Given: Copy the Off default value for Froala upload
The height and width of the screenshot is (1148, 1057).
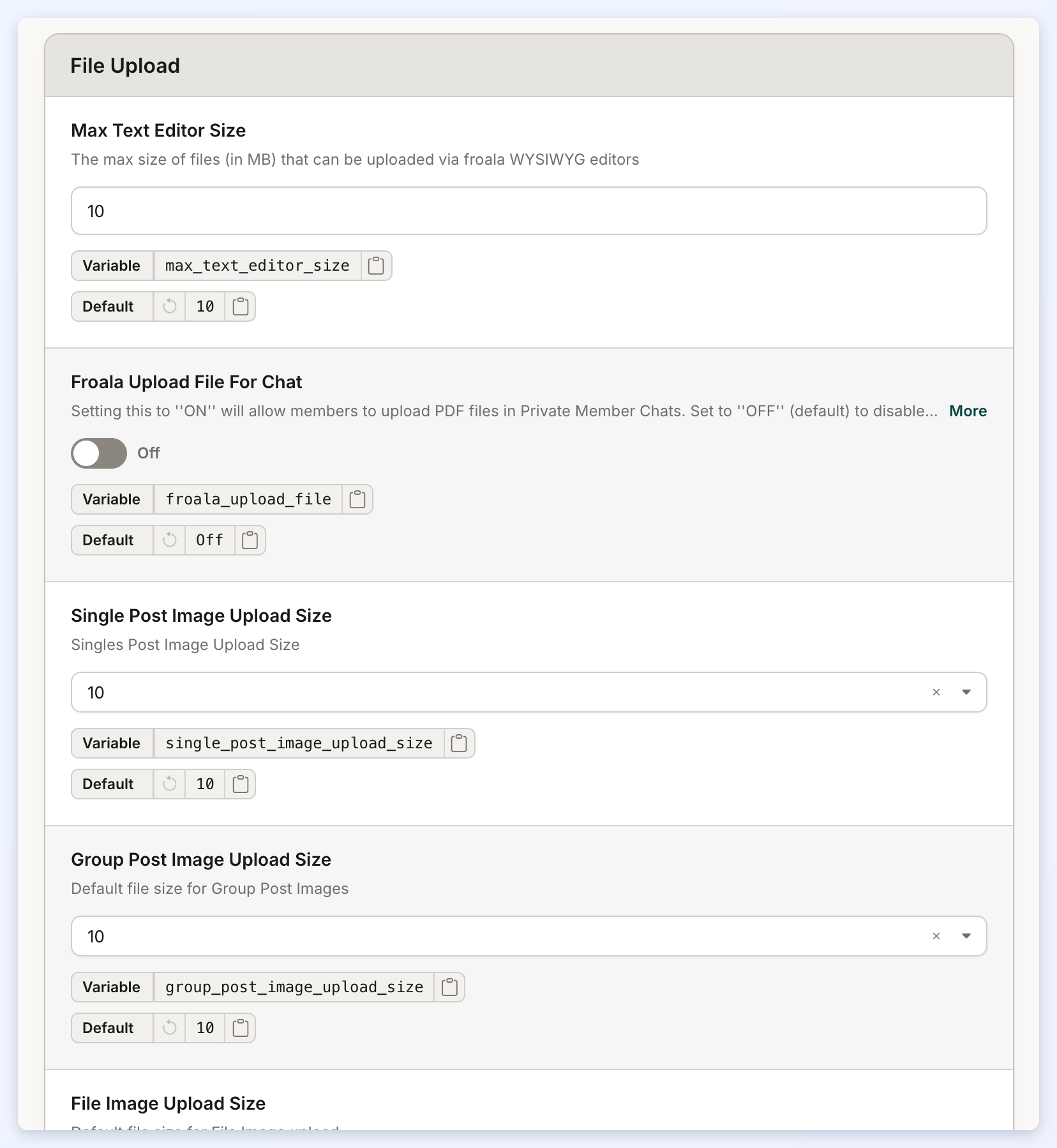Looking at the screenshot, I should (x=250, y=540).
